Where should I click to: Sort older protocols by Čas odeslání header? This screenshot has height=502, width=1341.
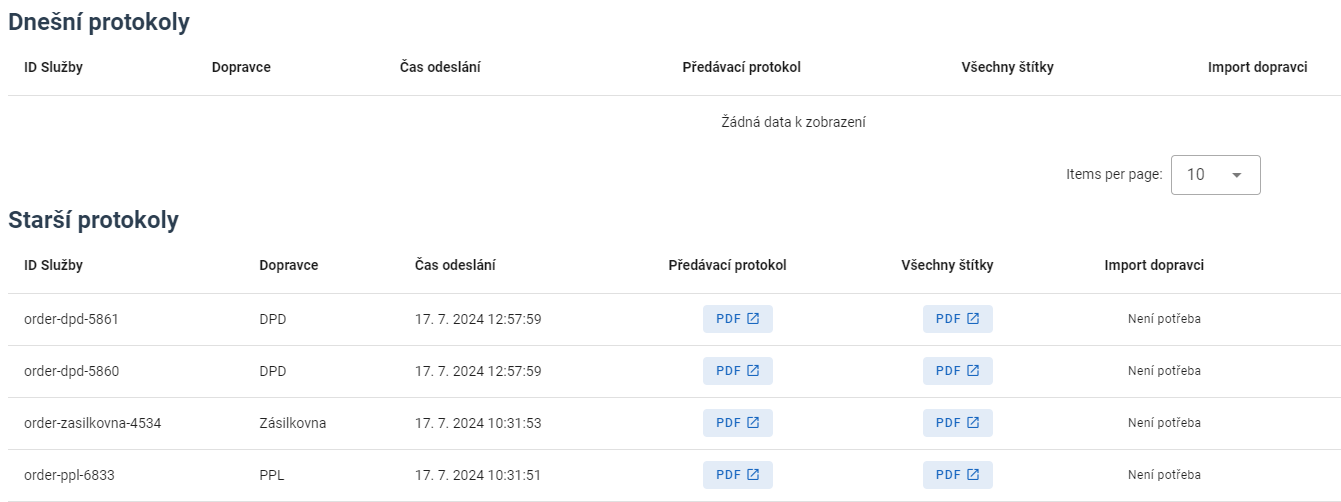click(x=455, y=265)
